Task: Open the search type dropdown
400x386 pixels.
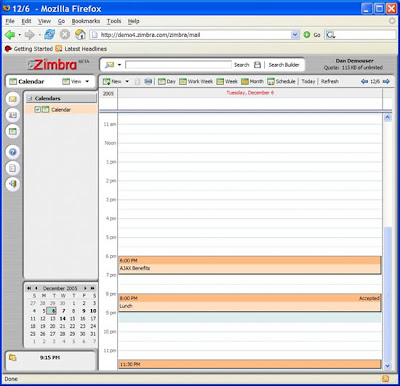Action: pos(119,65)
